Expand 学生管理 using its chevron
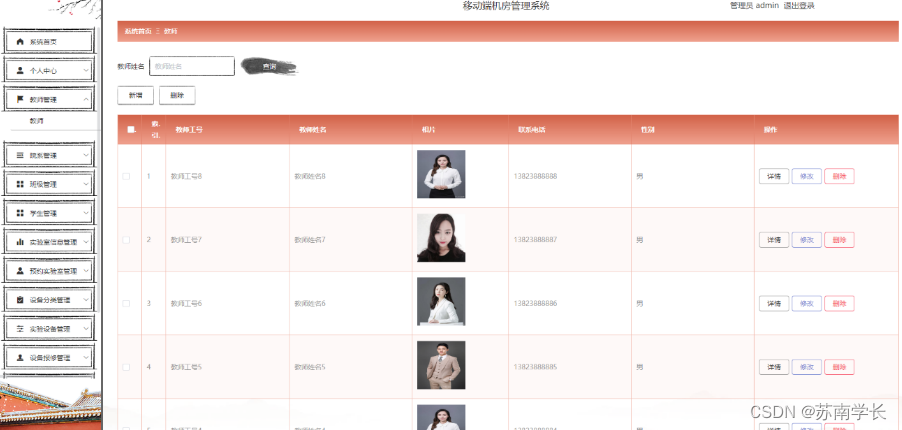 [x=86, y=213]
